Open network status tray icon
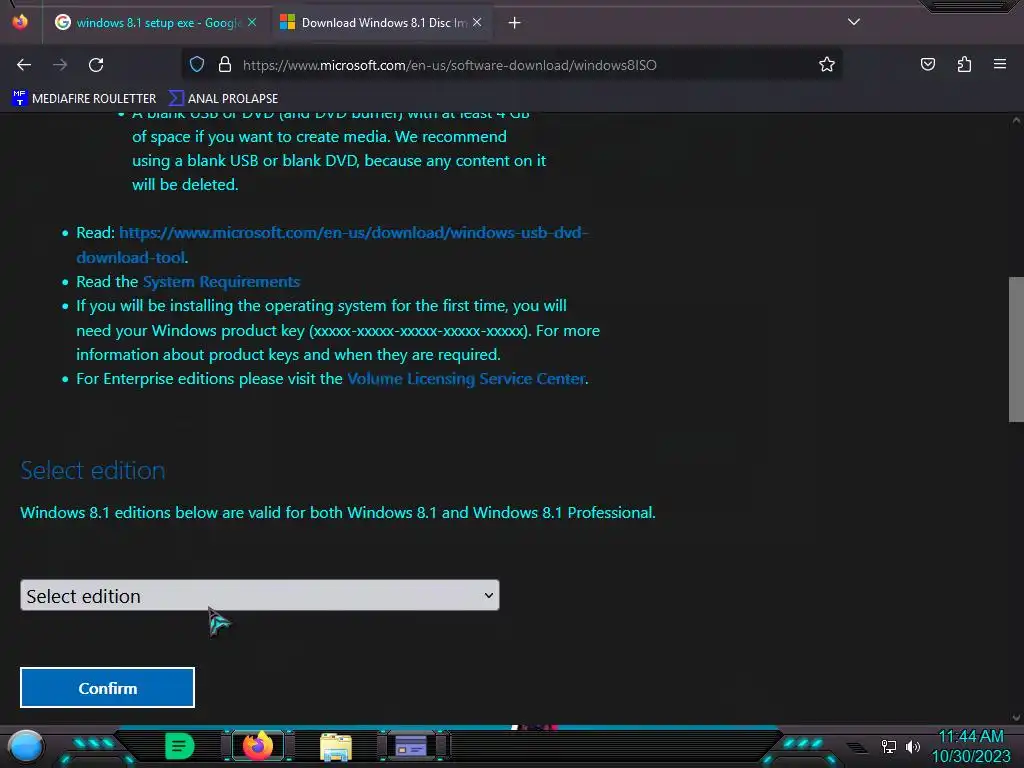The height and width of the screenshot is (768, 1024). click(x=889, y=746)
